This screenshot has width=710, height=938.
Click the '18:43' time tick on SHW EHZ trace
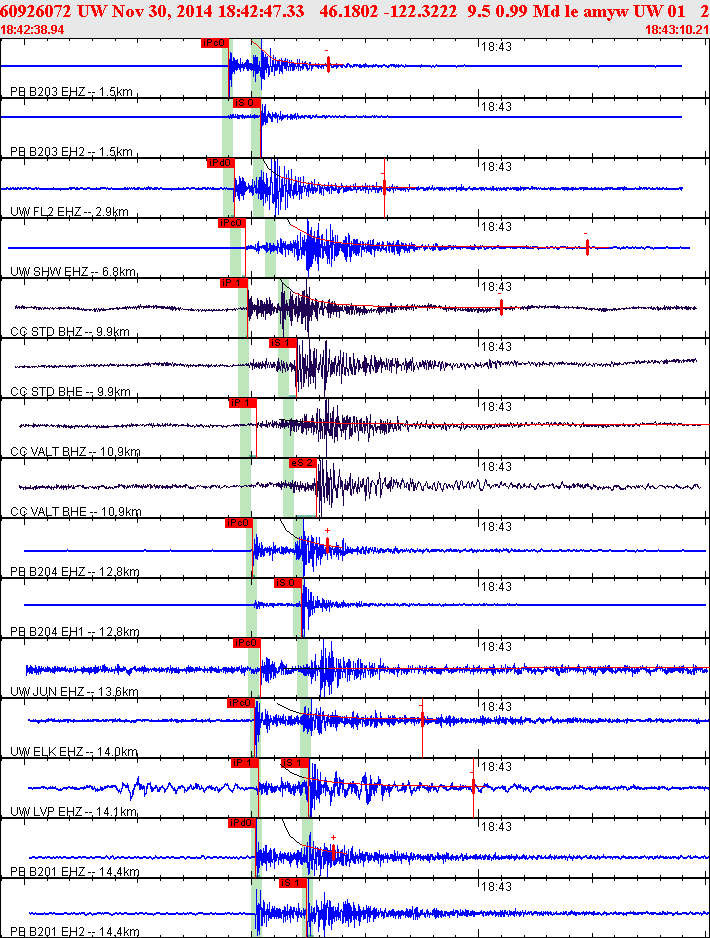(x=496, y=227)
